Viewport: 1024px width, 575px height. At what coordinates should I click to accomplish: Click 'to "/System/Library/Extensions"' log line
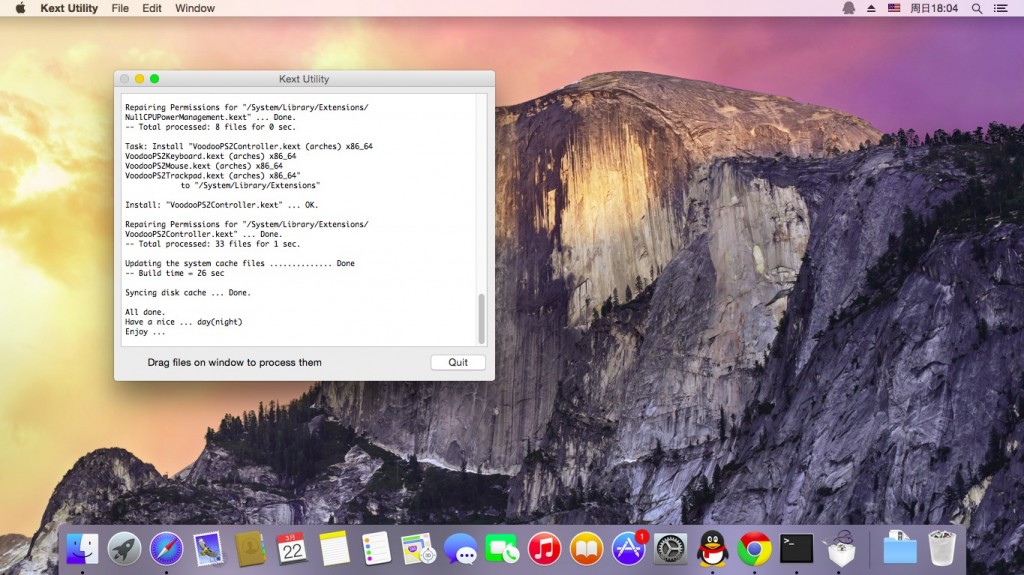click(x=251, y=186)
